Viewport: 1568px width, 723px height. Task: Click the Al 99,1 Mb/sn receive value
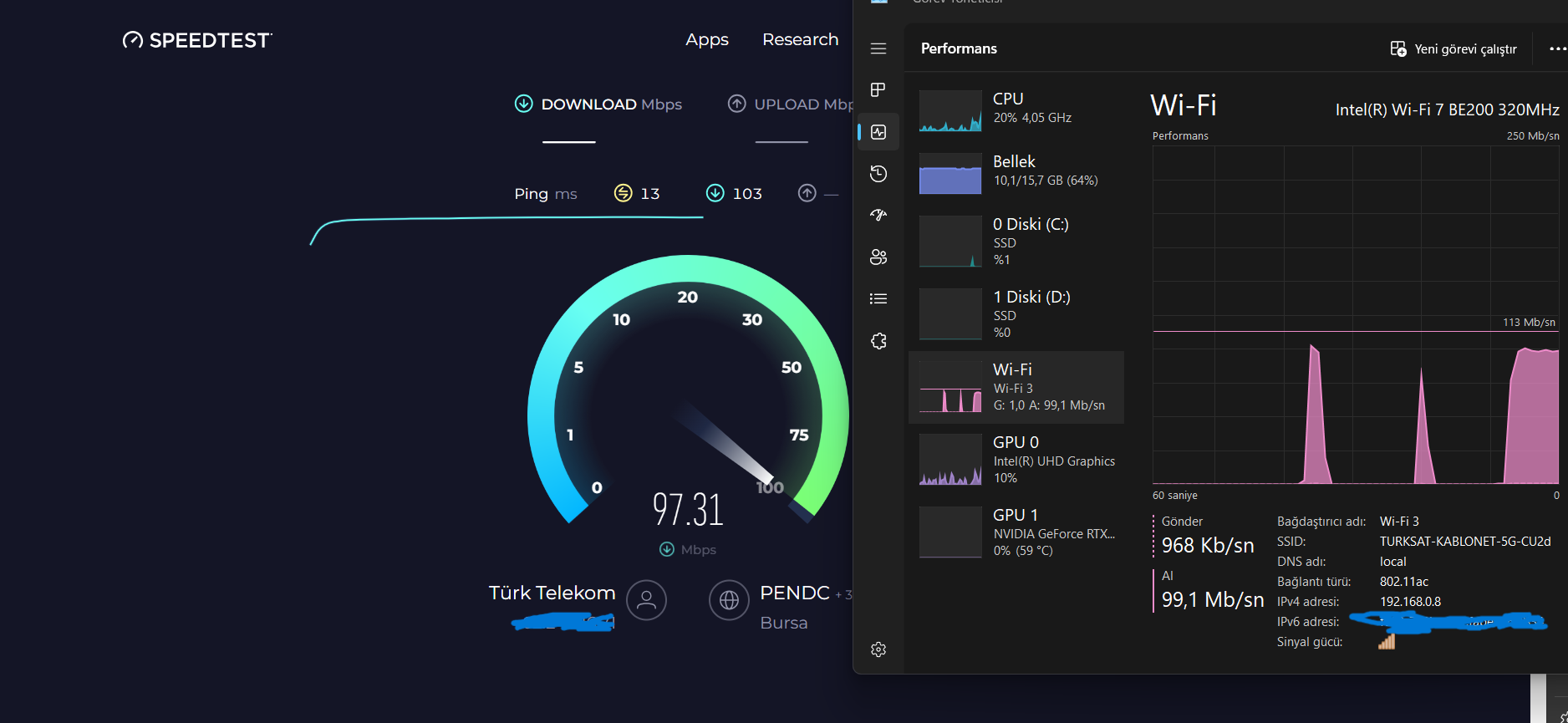(1212, 599)
